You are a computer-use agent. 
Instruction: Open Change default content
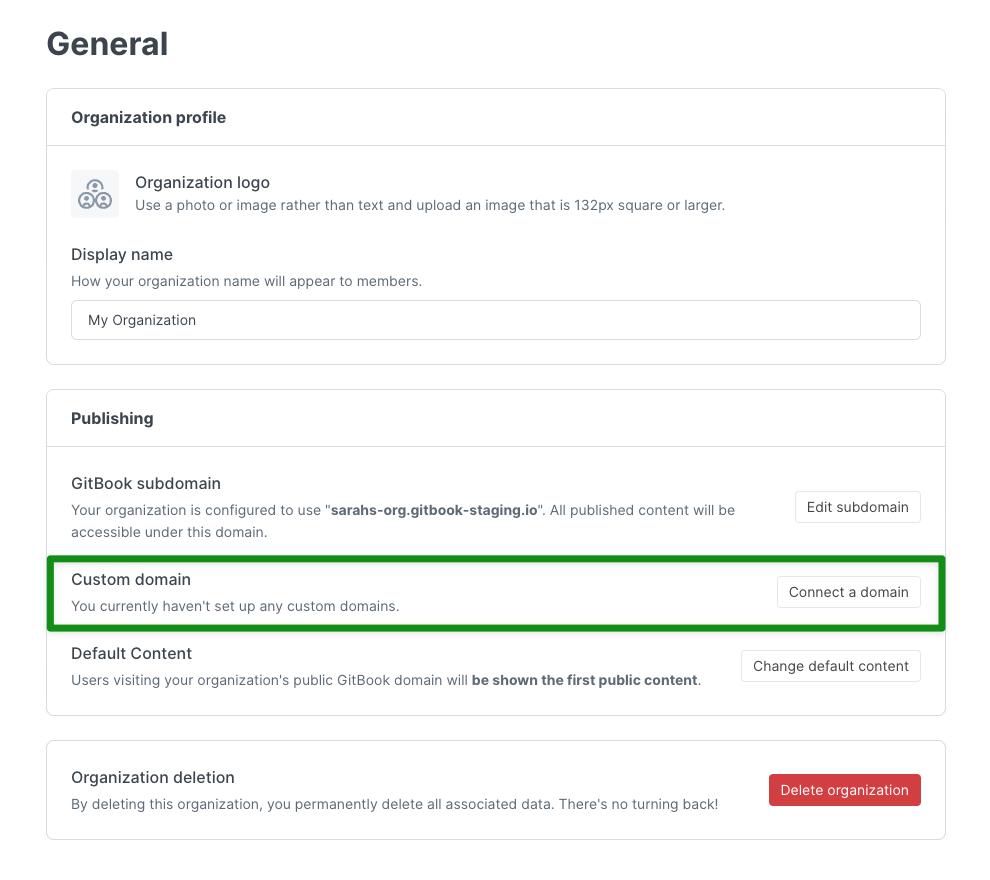click(830, 666)
